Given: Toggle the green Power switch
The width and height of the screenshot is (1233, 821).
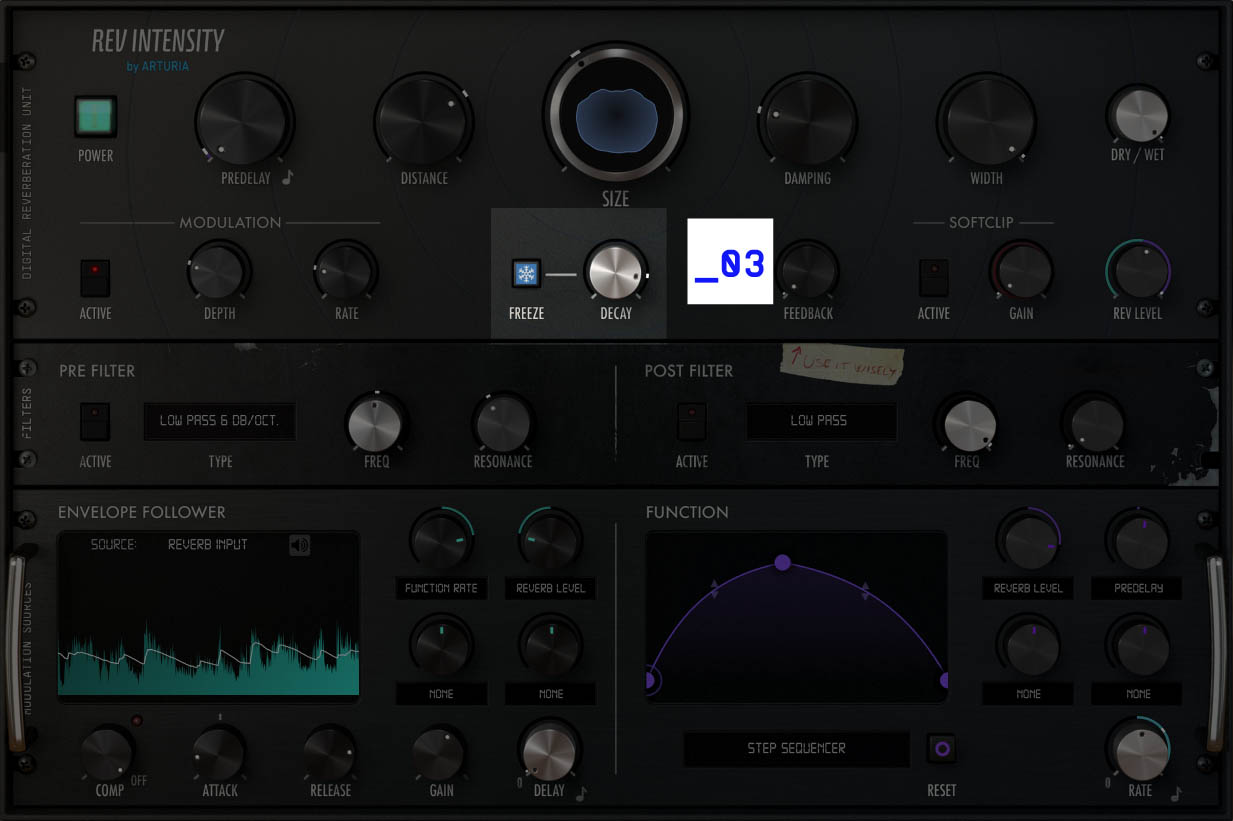Looking at the screenshot, I should [96, 117].
